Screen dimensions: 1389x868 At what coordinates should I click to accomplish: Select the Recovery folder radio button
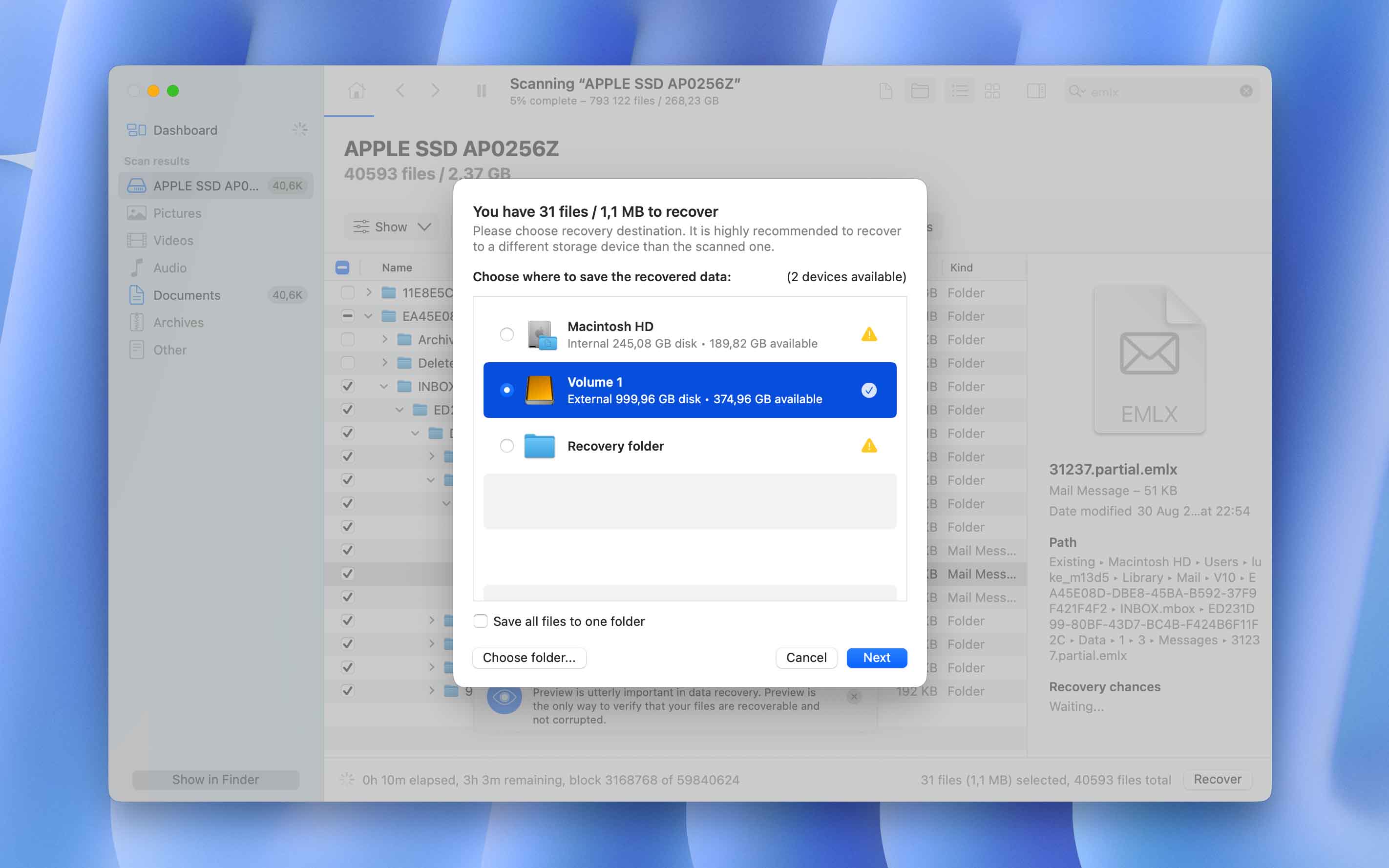tap(506, 446)
